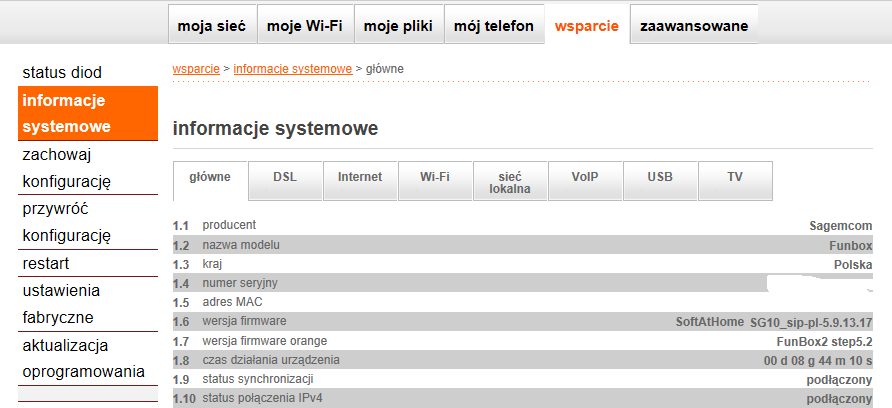Open 'moje pliki' navigation tab
The image size is (892, 408).
(397, 26)
